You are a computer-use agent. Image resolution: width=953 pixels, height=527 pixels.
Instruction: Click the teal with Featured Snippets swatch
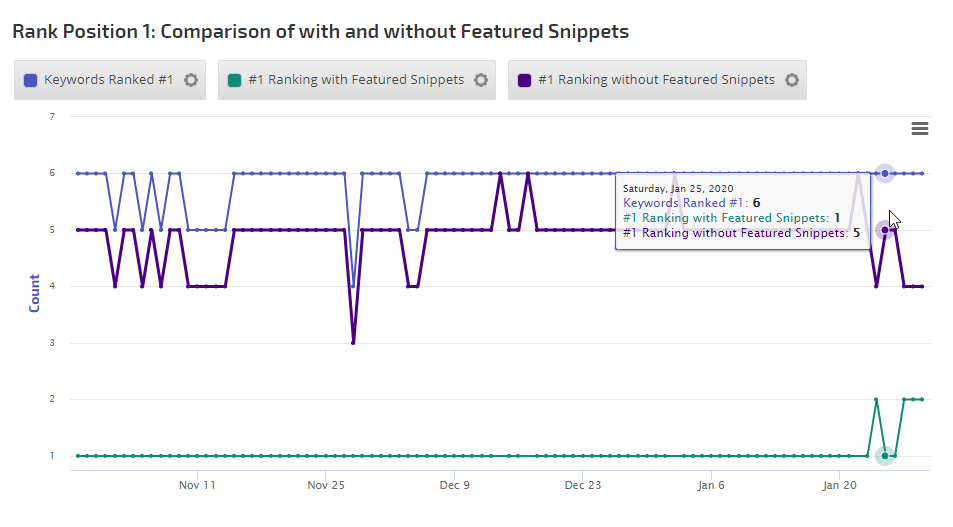coord(234,80)
